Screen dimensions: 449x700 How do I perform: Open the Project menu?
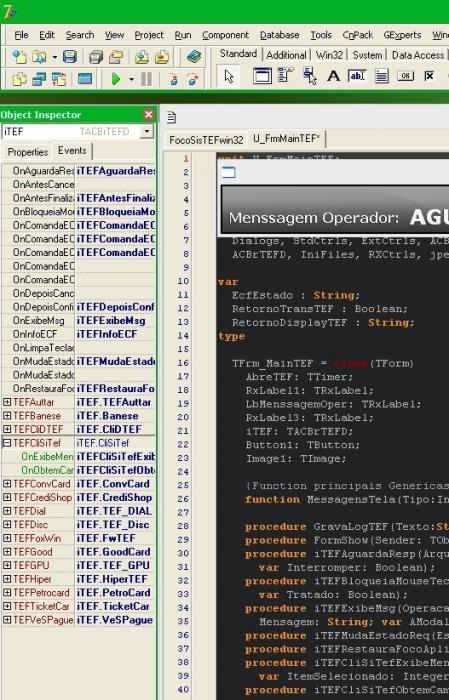(x=149, y=35)
